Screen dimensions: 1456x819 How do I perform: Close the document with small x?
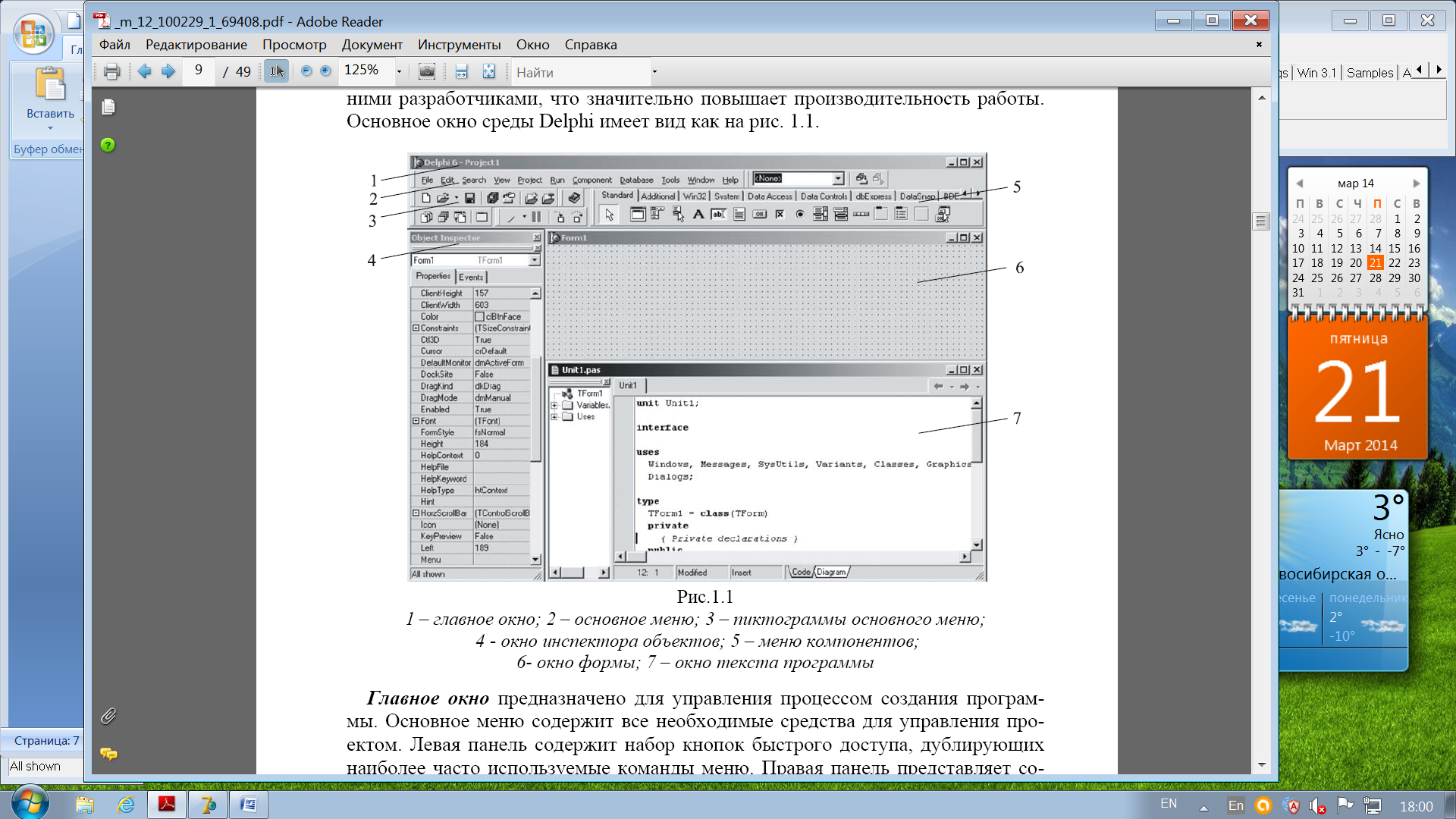1259,44
